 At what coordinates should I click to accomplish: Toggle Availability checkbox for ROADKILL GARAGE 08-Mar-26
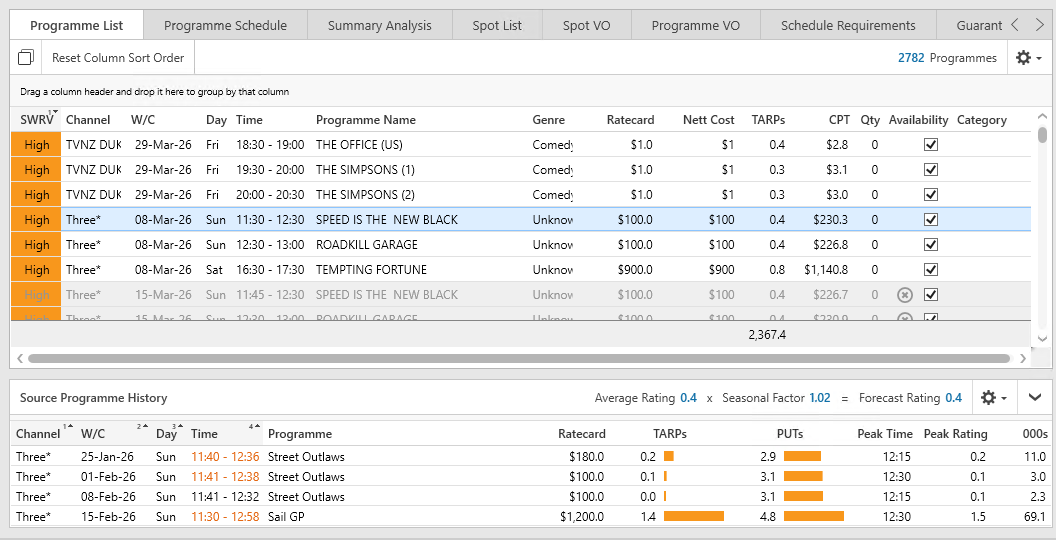[x=931, y=245]
